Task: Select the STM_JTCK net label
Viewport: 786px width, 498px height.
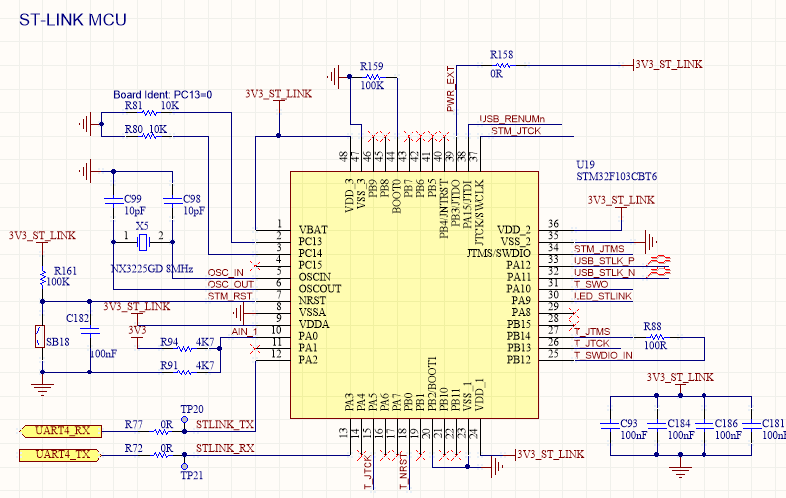Action: (516, 131)
